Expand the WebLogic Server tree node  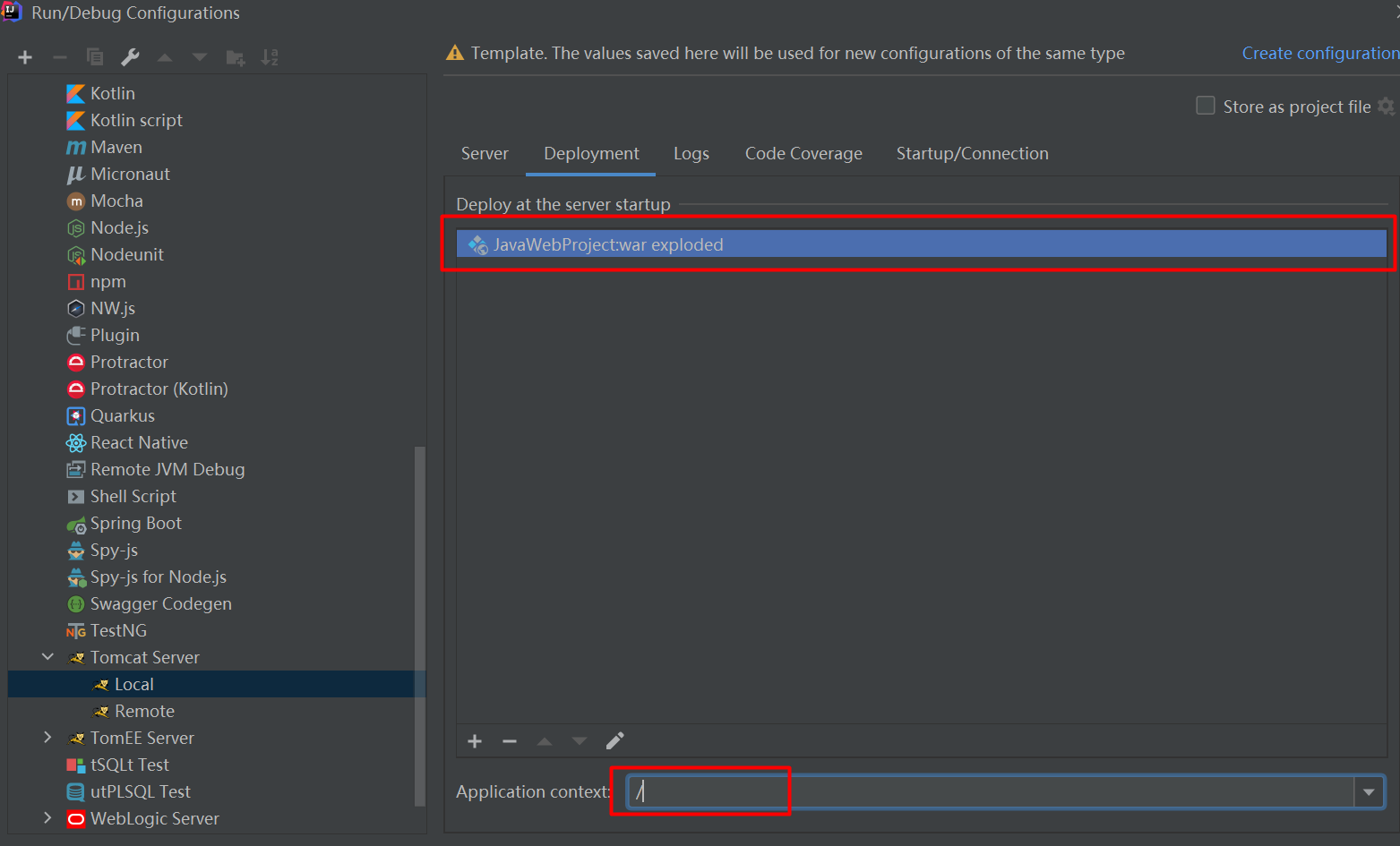point(47,818)
